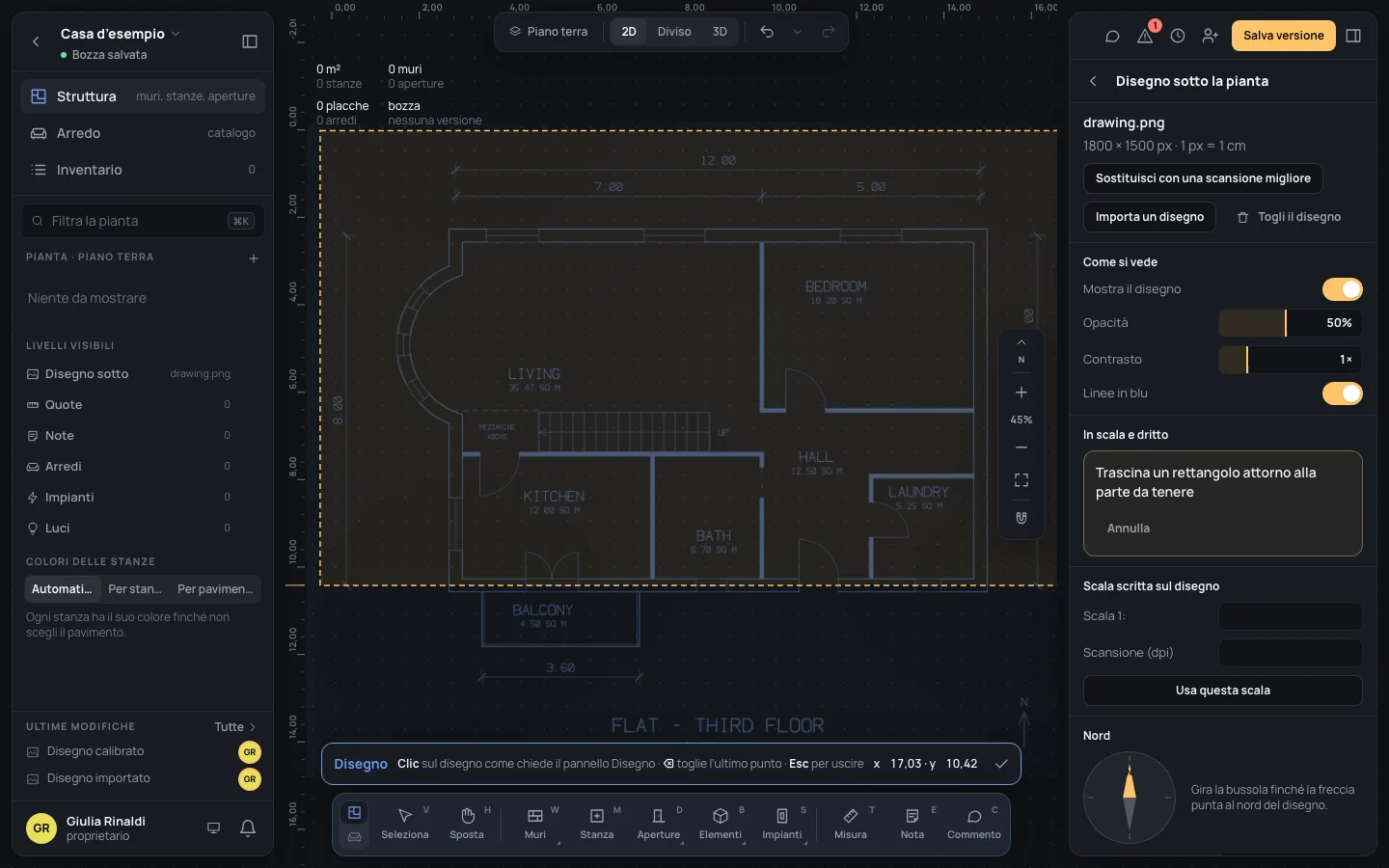1389x868 pixels.
Task: Open notifications bell
Action: pyautogui.click(x=248, y=827)
